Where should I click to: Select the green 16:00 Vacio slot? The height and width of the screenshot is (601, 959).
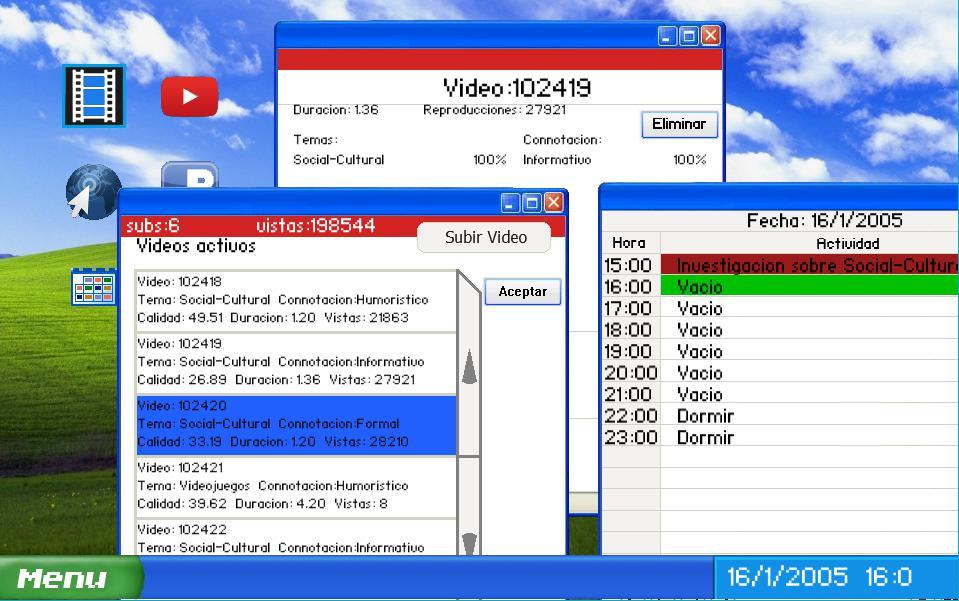(808, 287)
